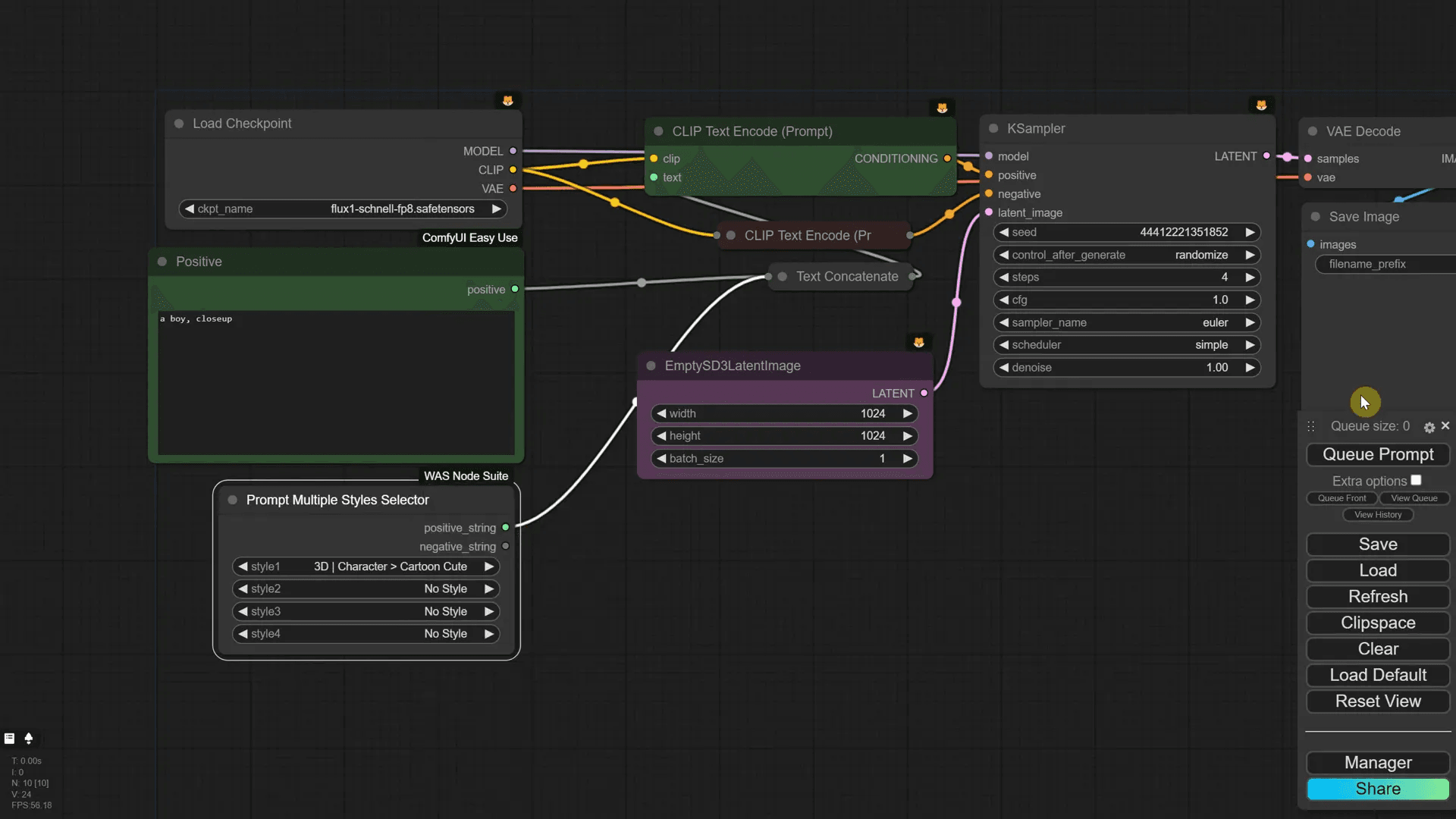Open the style1 Cartoon Cute selector

coord(366,566)
